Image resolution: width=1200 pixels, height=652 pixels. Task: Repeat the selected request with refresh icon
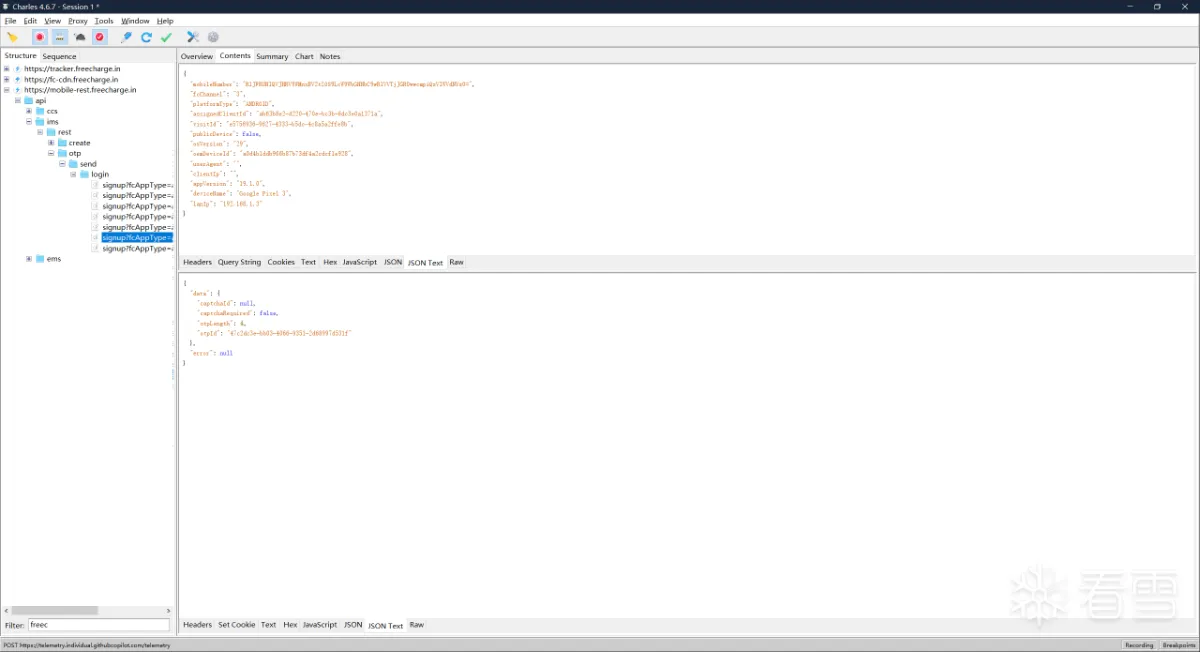coord(146,37)
